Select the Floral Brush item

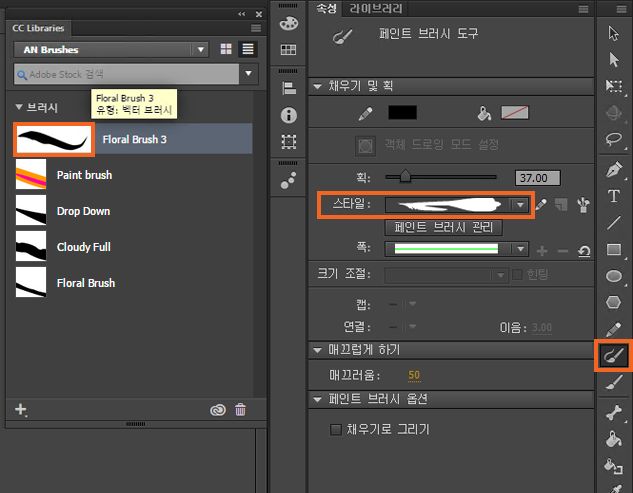pyautogui.click(x=133, y=283)
